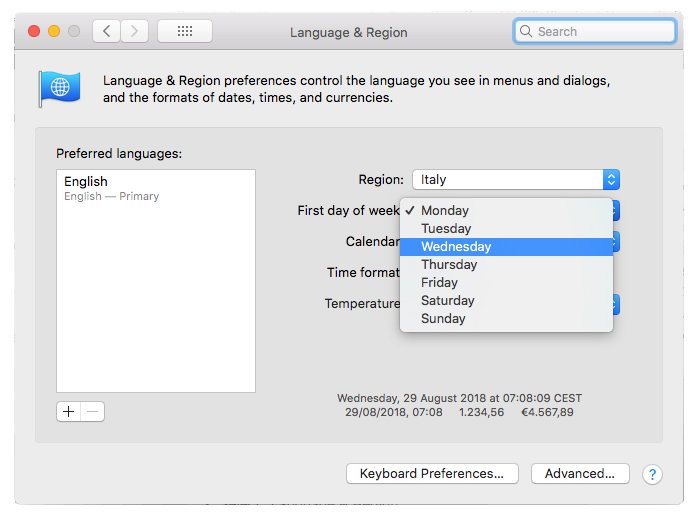Click the help question mark button
The height and width of the screenshot is (522, 699).
(x=653, y=474)
